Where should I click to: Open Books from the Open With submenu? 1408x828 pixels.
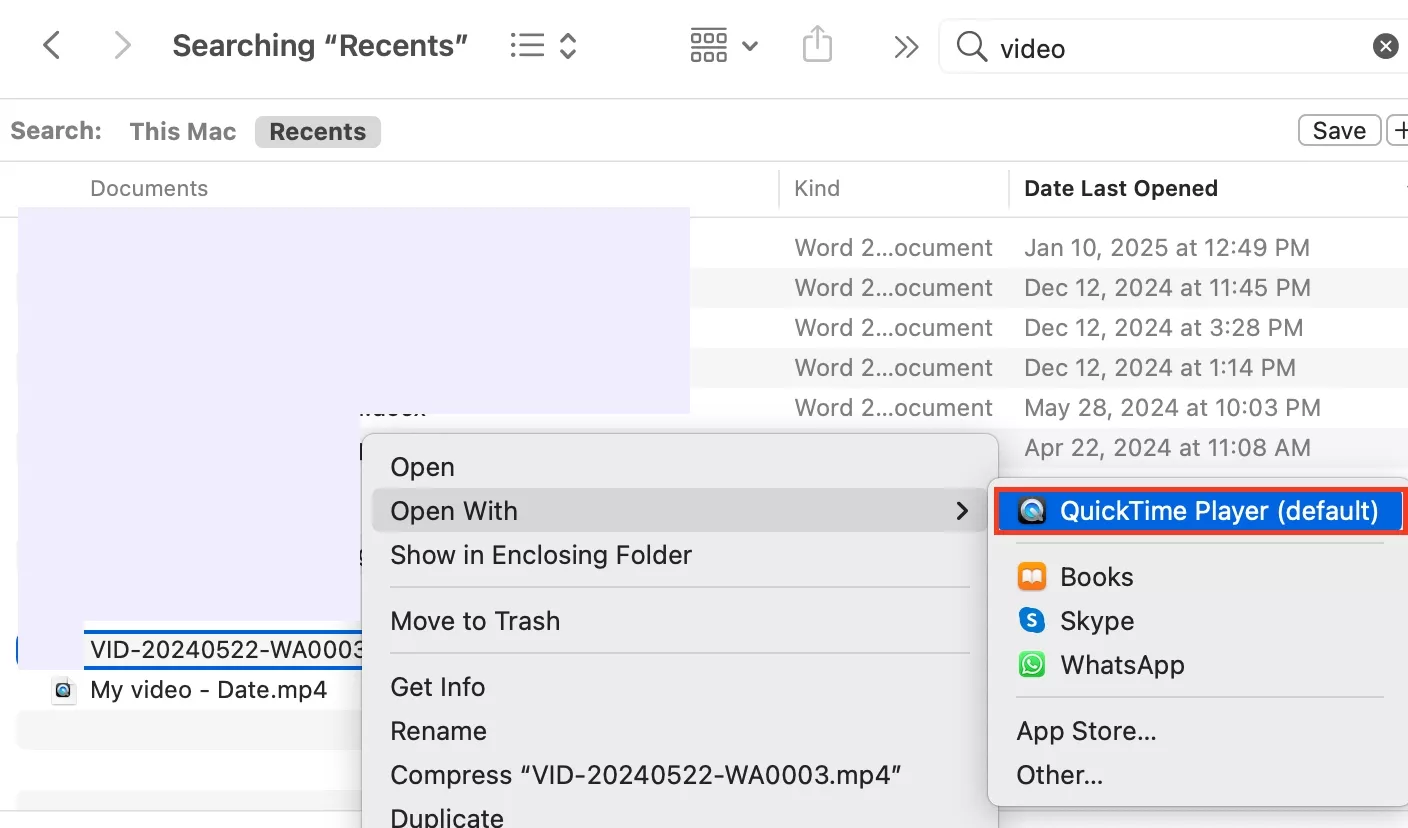[1096, 577]
